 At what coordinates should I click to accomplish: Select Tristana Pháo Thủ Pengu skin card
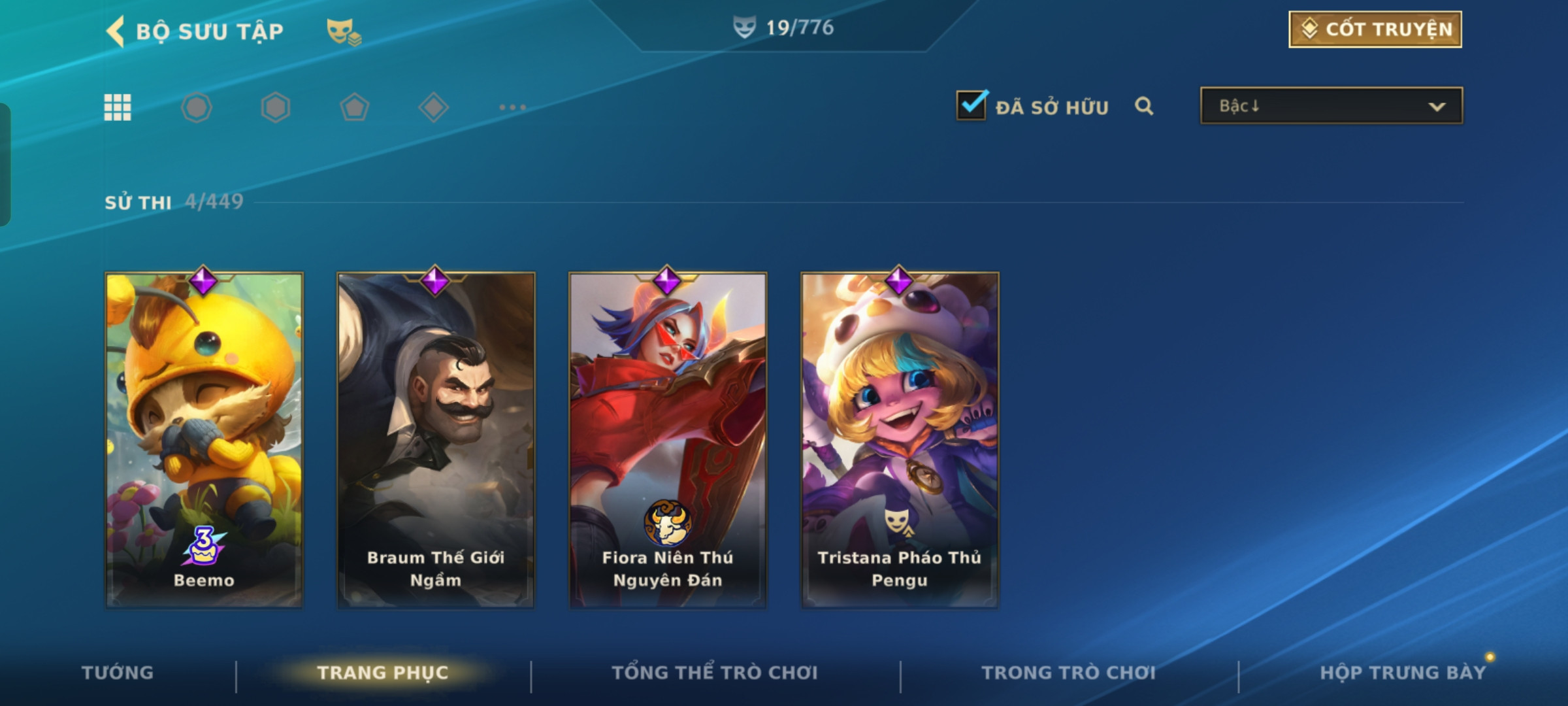(x=900, y=439)
